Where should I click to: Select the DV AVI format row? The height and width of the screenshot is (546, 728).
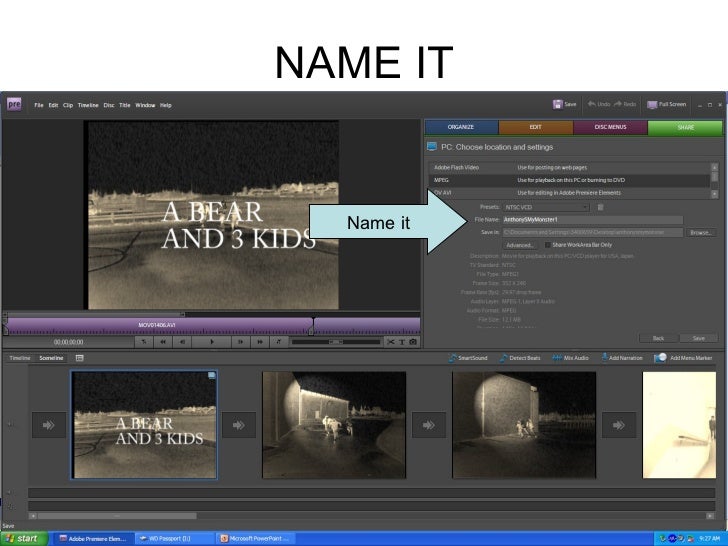click(x=569, y=193)
